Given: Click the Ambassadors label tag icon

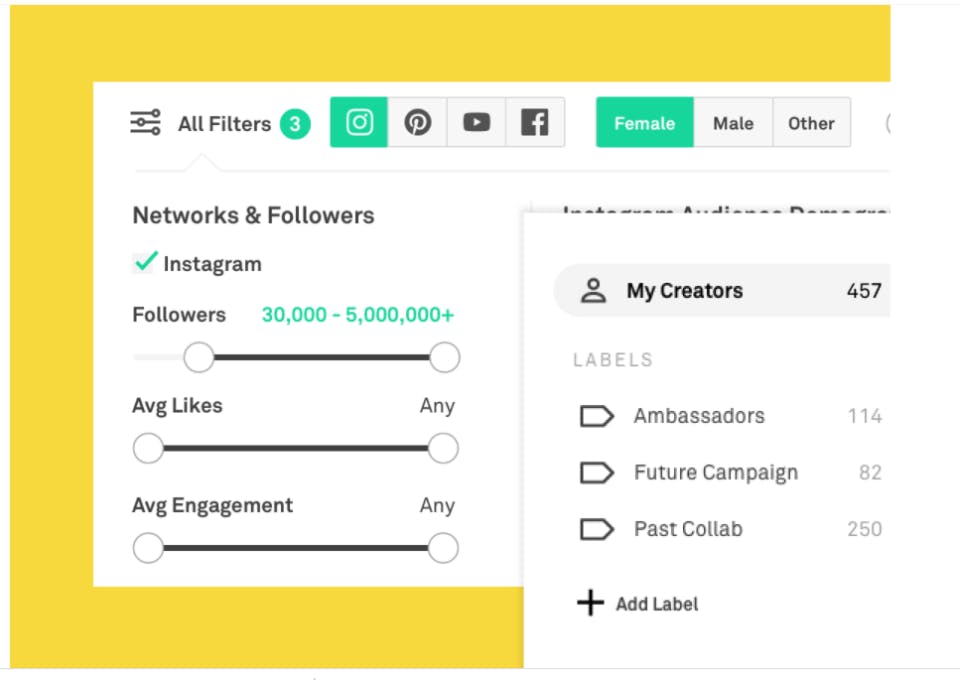Looking at the screenshot, I should (597, 416).
